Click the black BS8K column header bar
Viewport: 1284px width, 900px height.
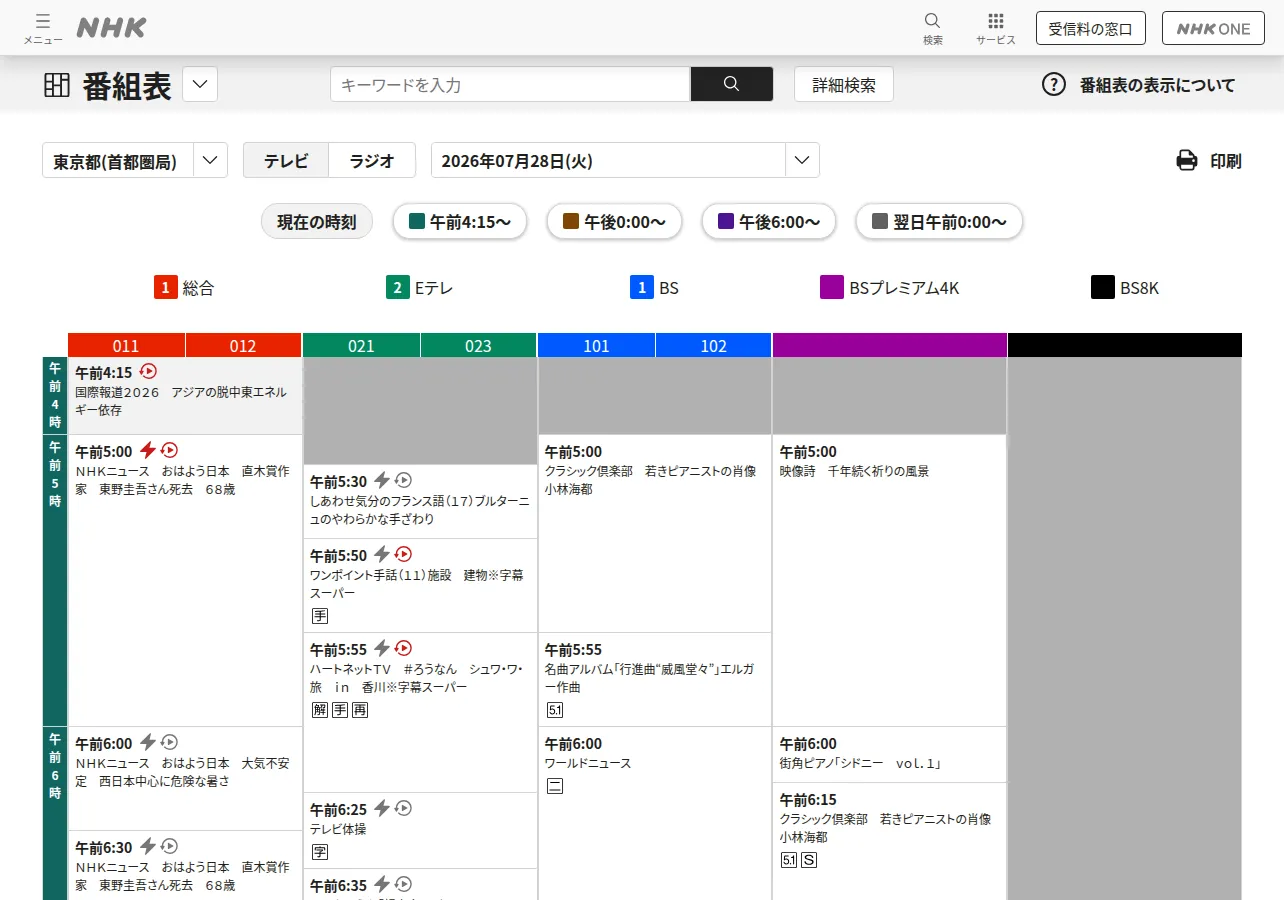point(1125,345)
